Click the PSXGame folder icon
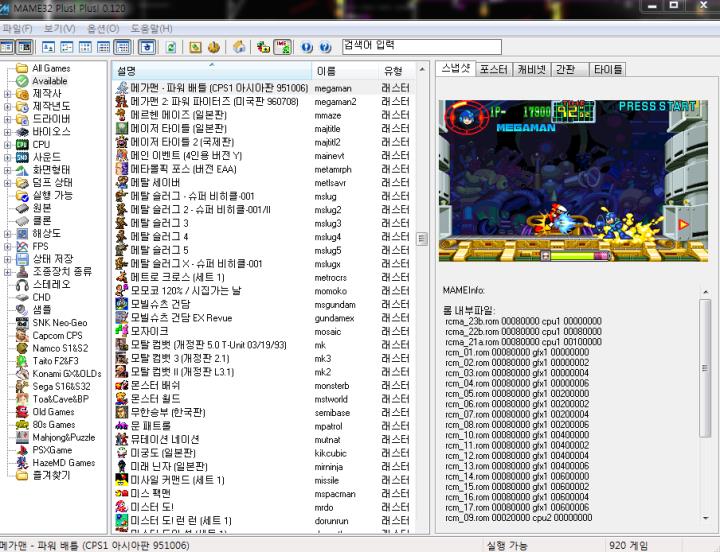The width and height of the screenshot is (720, 552). click(22, 450)
